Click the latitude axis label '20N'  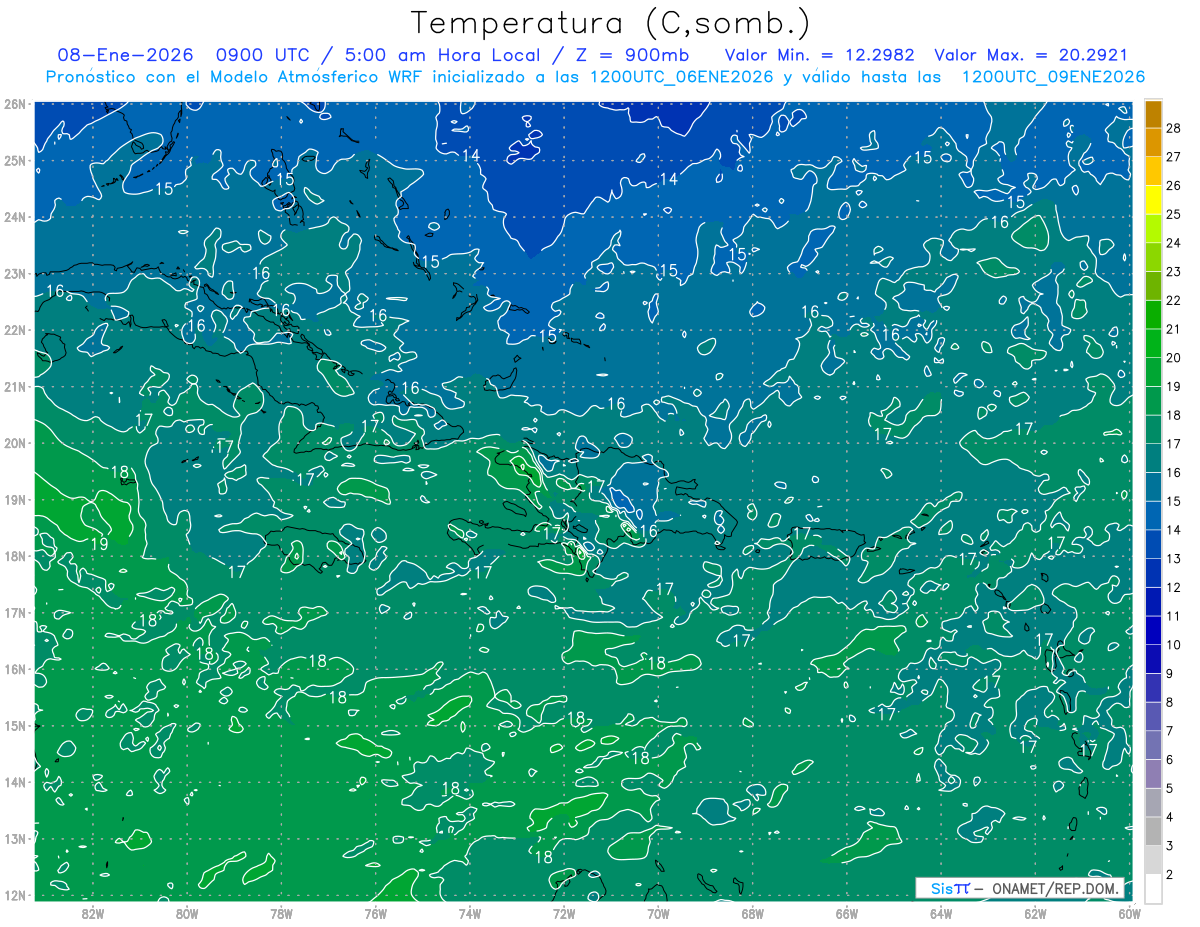[14, 443]
